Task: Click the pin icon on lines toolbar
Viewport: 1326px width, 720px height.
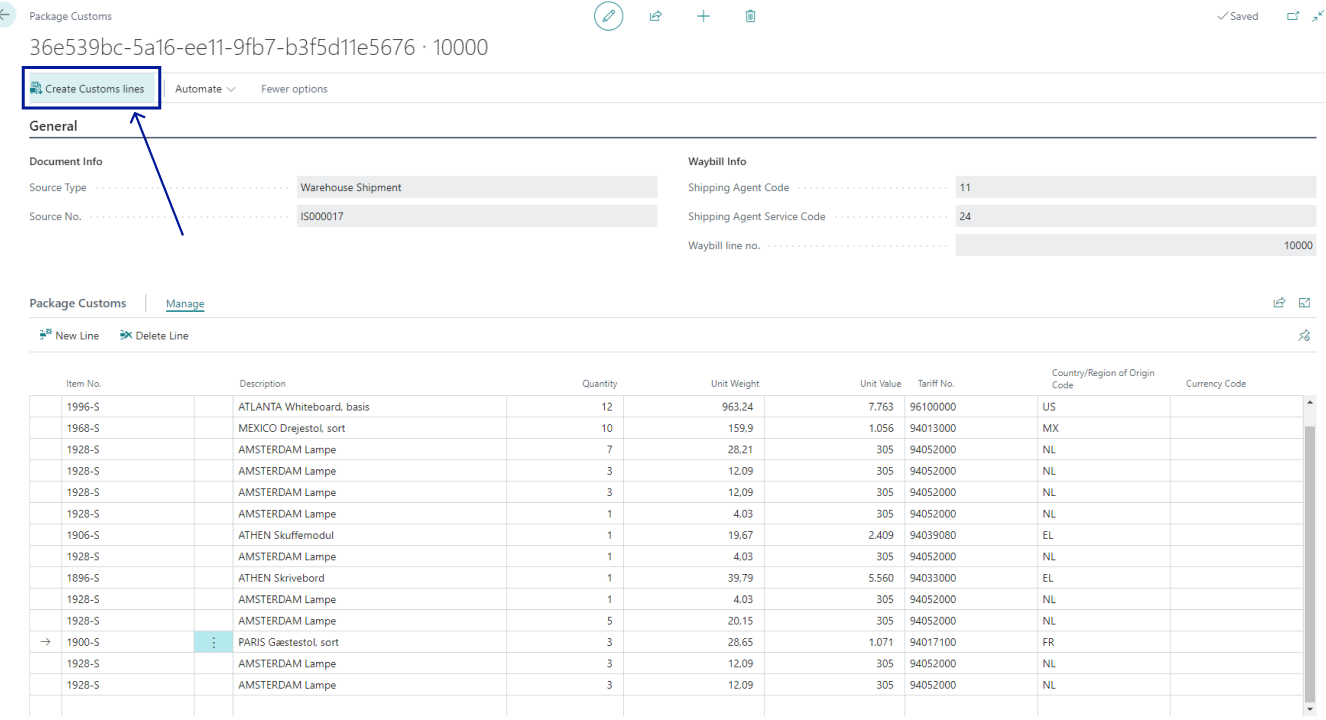Action: 1304,336
